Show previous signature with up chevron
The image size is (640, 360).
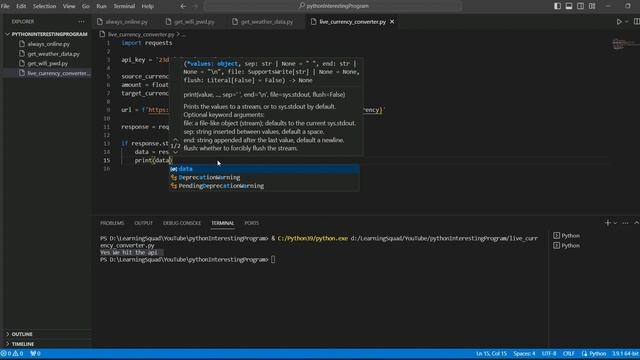click(176, 140)
